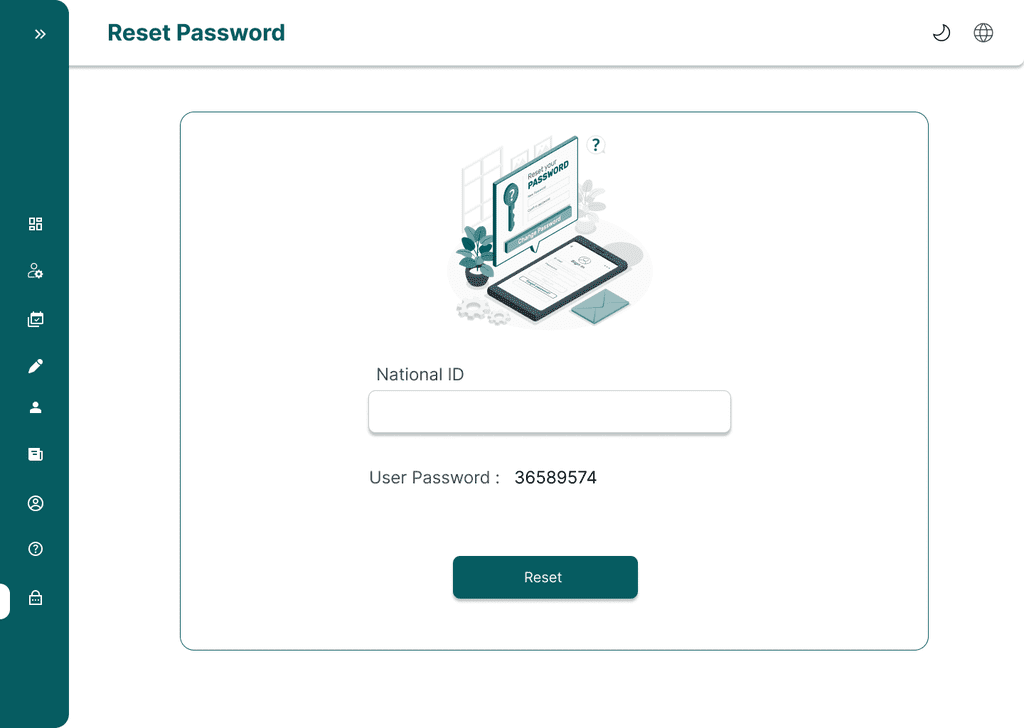
Task: Open the newspaper icon in sidebar
Action: pos(36,454)
